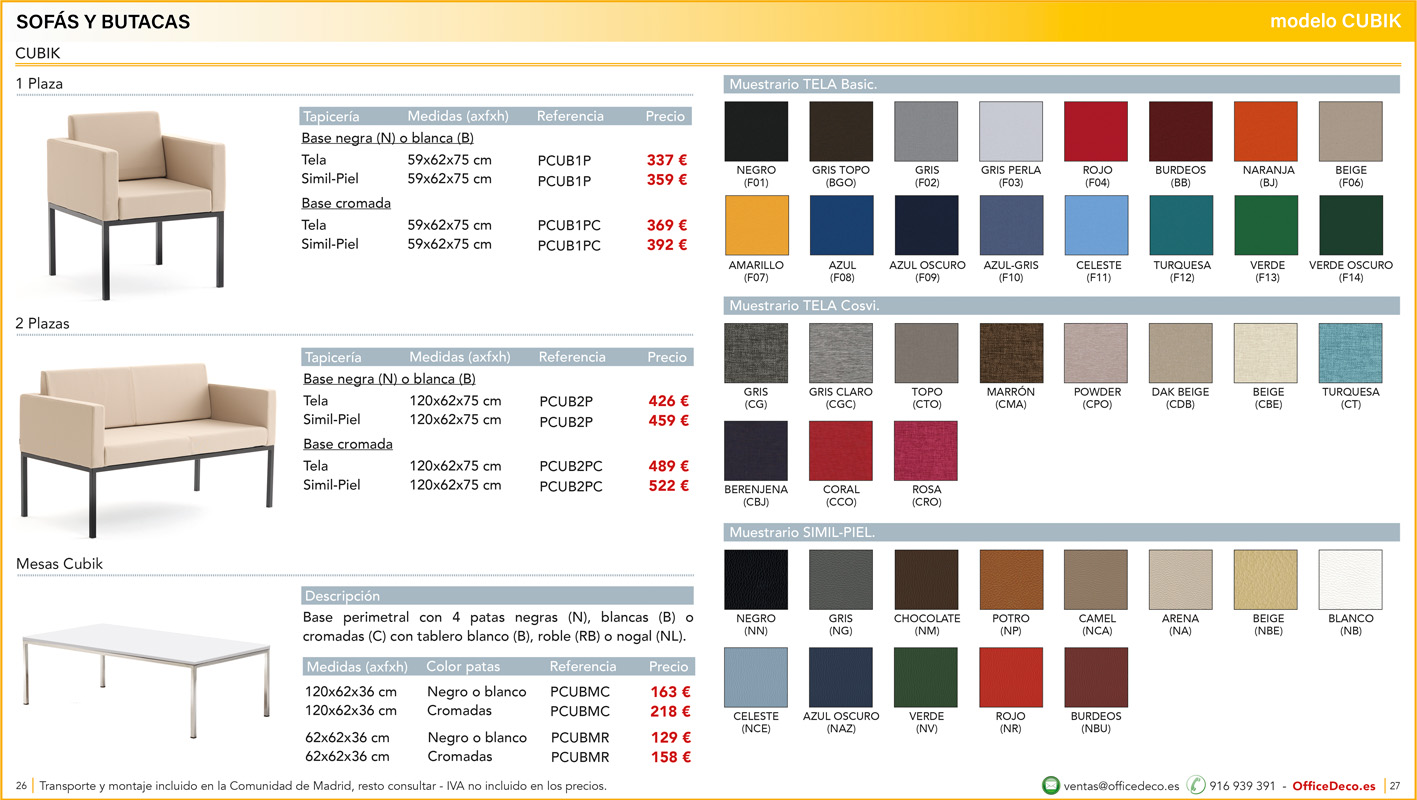Viewport: 1417px width, 800px height.
Task: Pick the AZUL-GRIS (F10) swatch
Action: tap(1011, 225)
